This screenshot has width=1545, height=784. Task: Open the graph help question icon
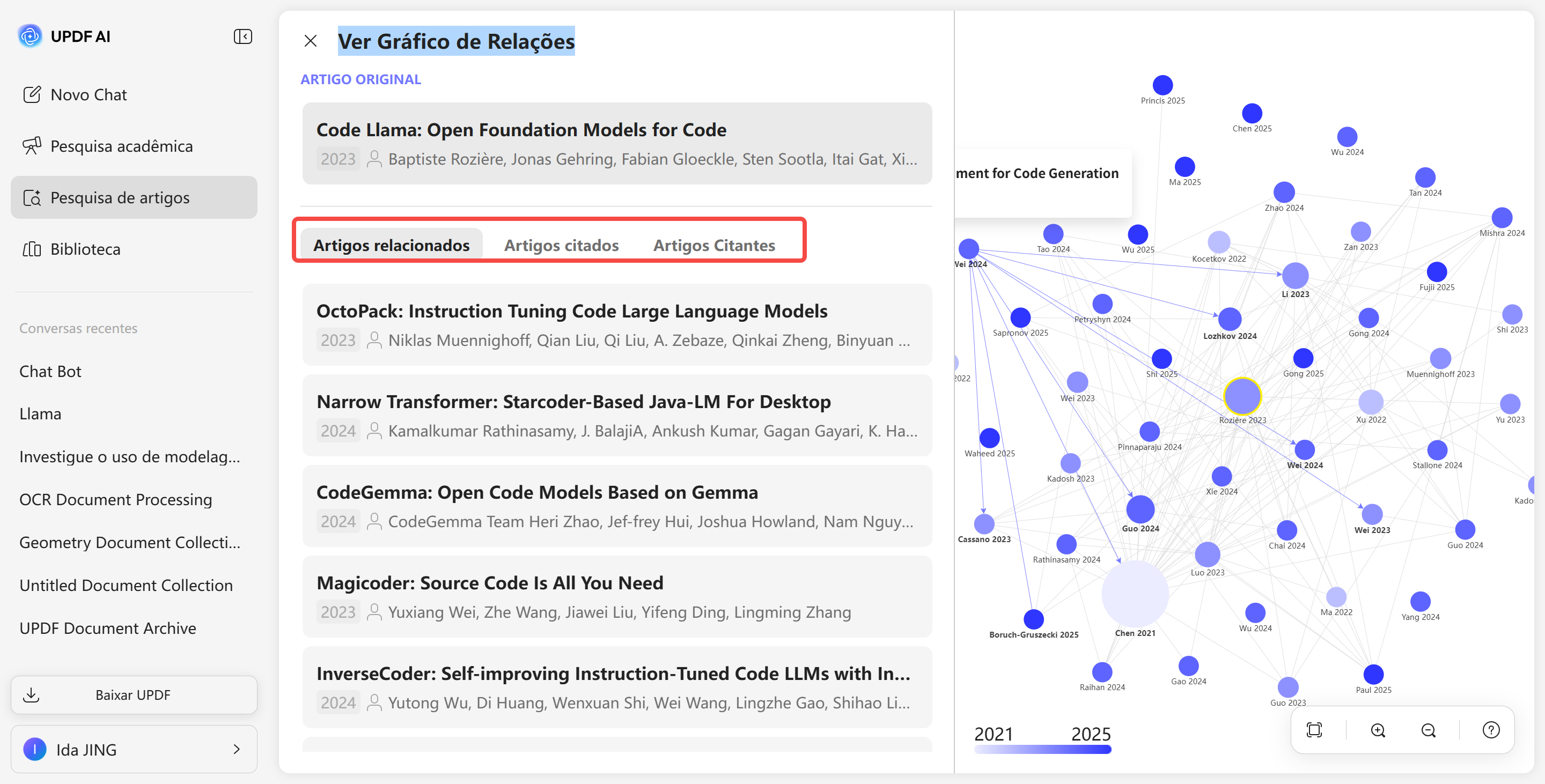point(1491,730)
